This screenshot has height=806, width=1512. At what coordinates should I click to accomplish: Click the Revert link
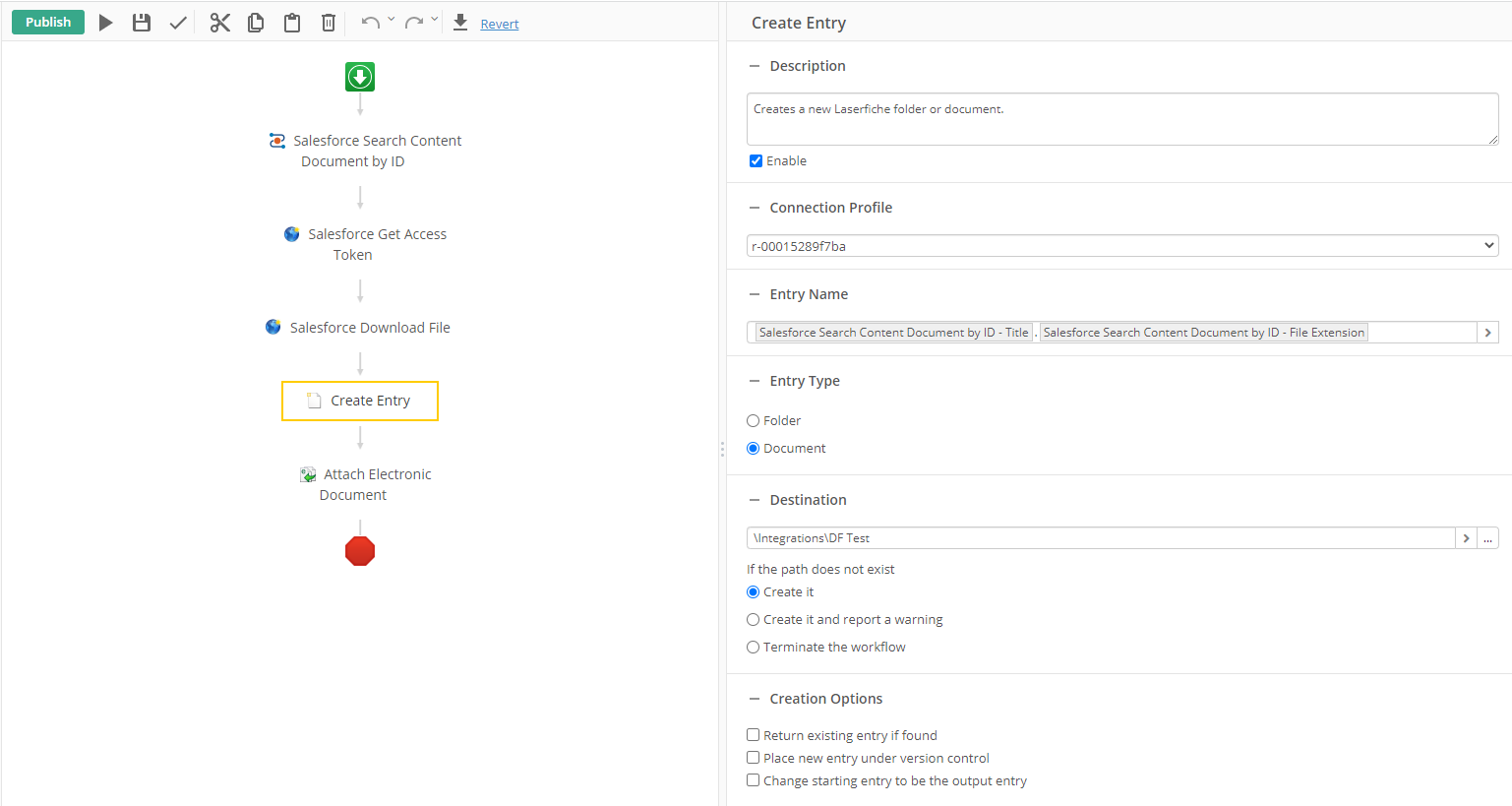tap(500, 24)
